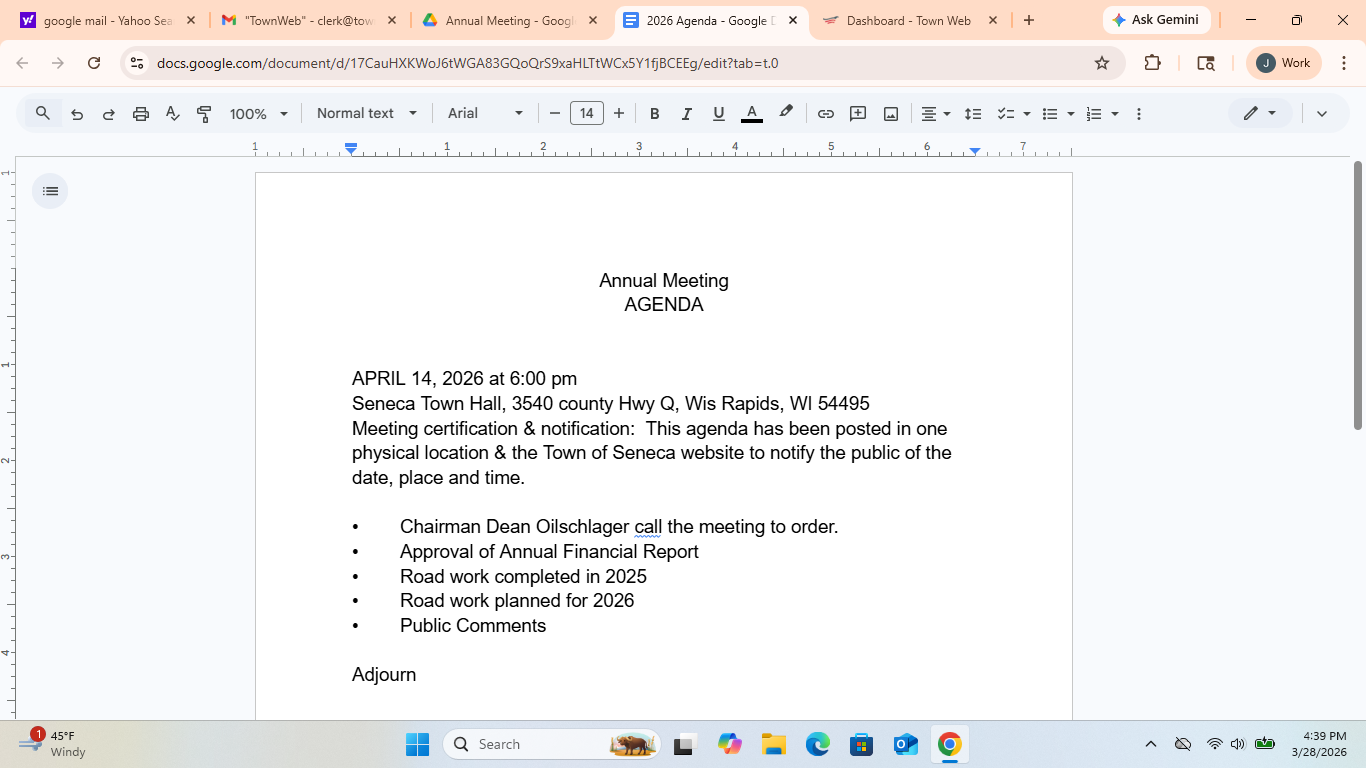The width and height of the screenshot is (1366, 768).
Task: Select the 2026 Agenda Google Docs tab
Action: (x=712, y=20)
